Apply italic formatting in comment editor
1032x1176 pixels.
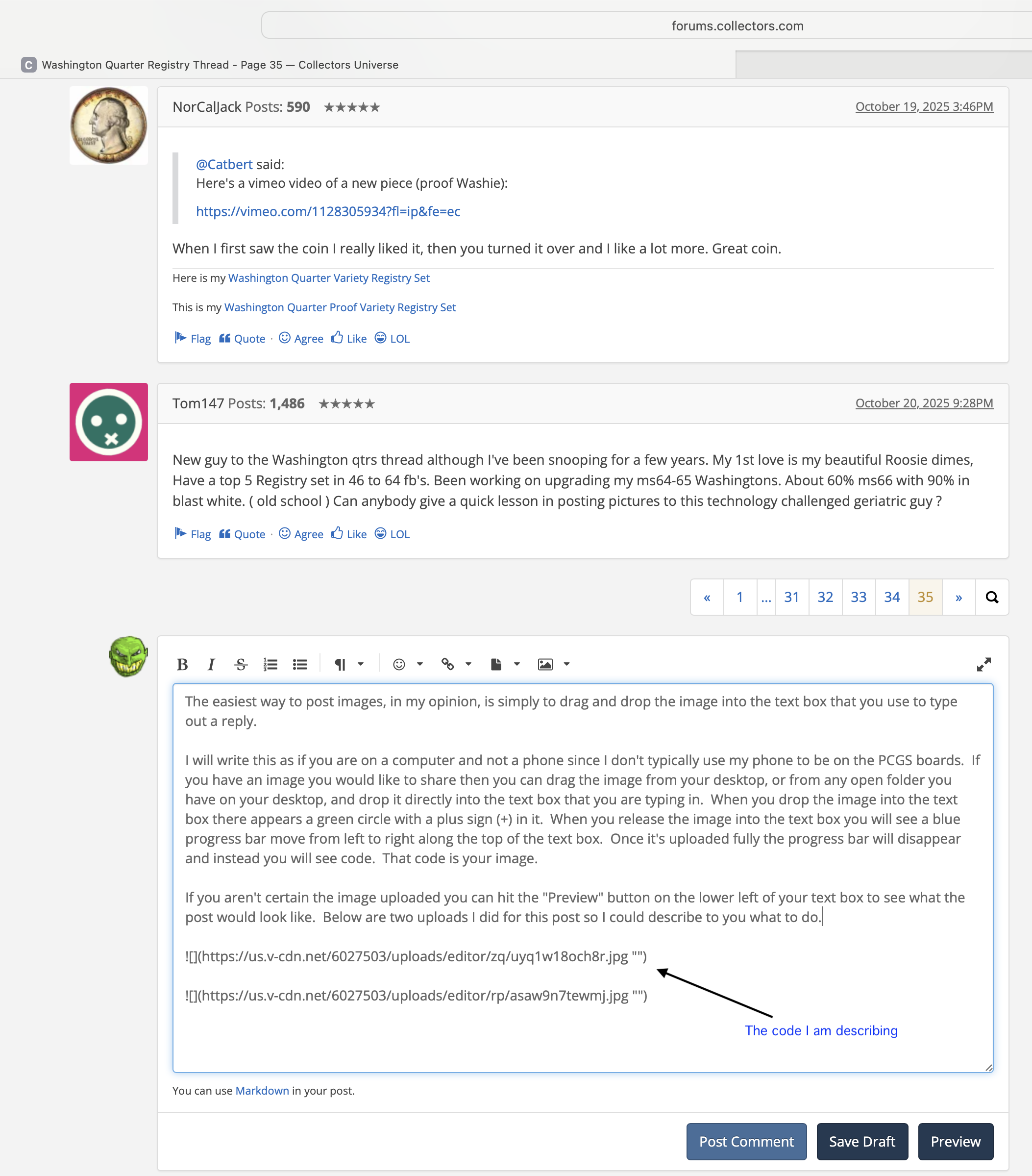[211, 665]
